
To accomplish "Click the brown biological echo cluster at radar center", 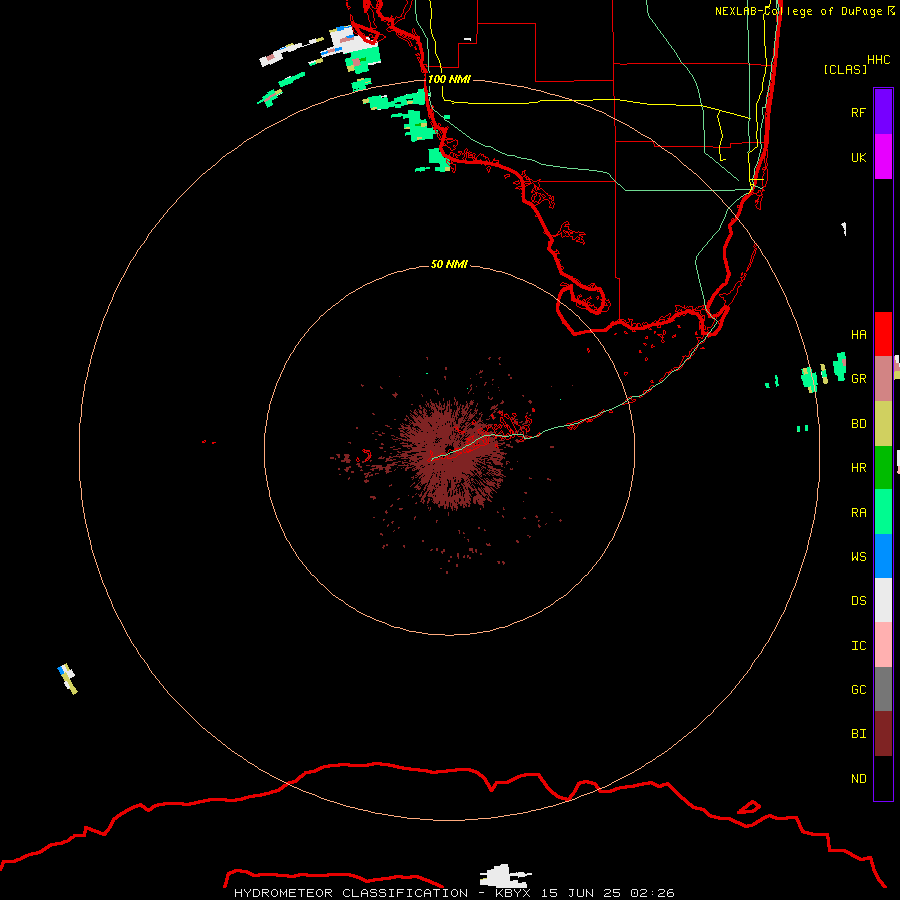I will tap(452, 453).
